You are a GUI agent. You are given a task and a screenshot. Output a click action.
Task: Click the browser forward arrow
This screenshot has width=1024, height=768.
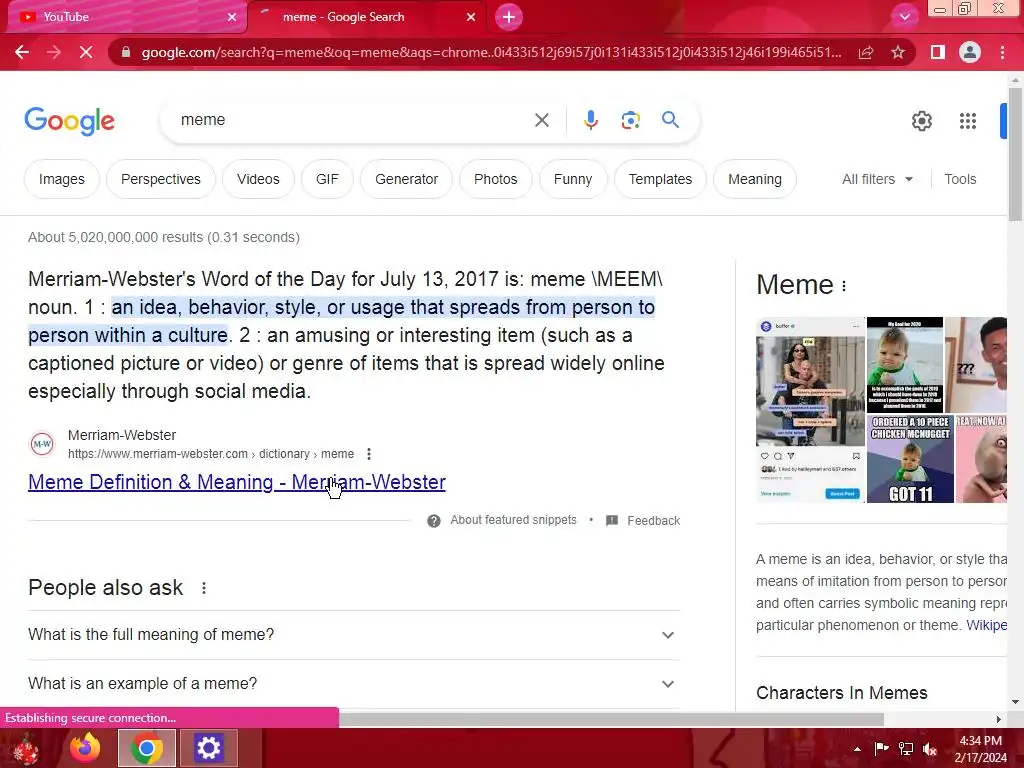tap(54, 52)
